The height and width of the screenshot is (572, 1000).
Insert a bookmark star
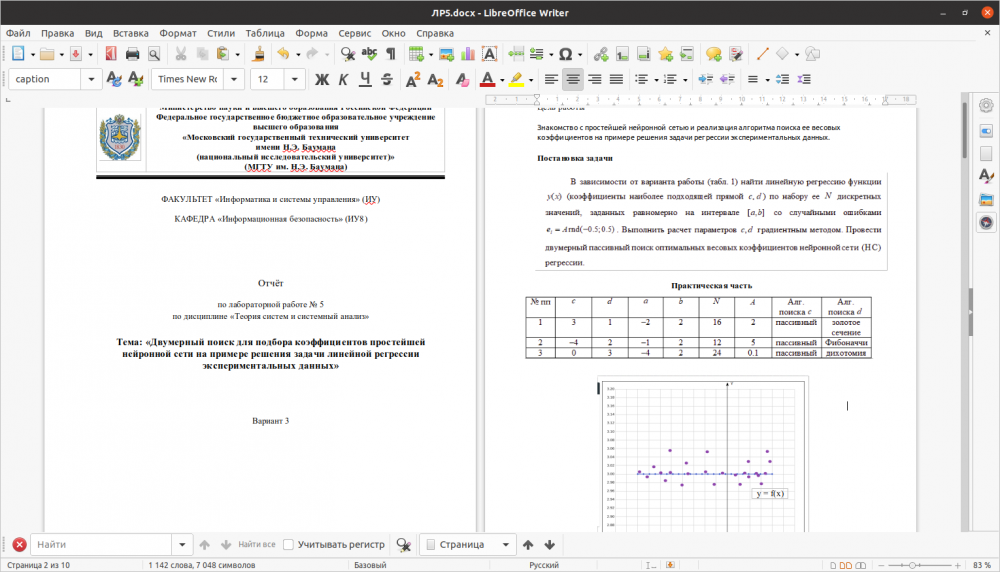pos(665,54)
